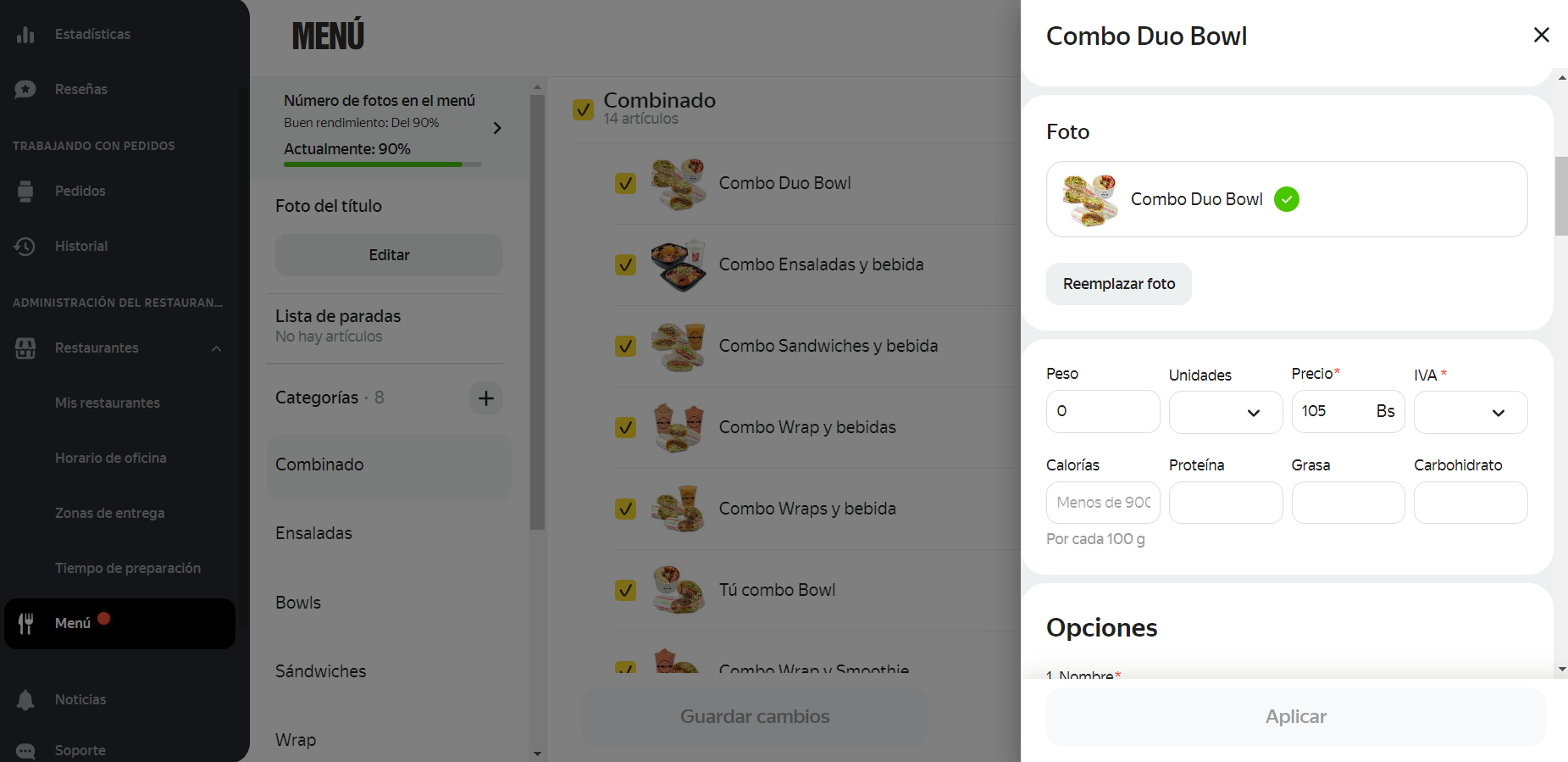Click the Reemplazar foto button

1118,284
